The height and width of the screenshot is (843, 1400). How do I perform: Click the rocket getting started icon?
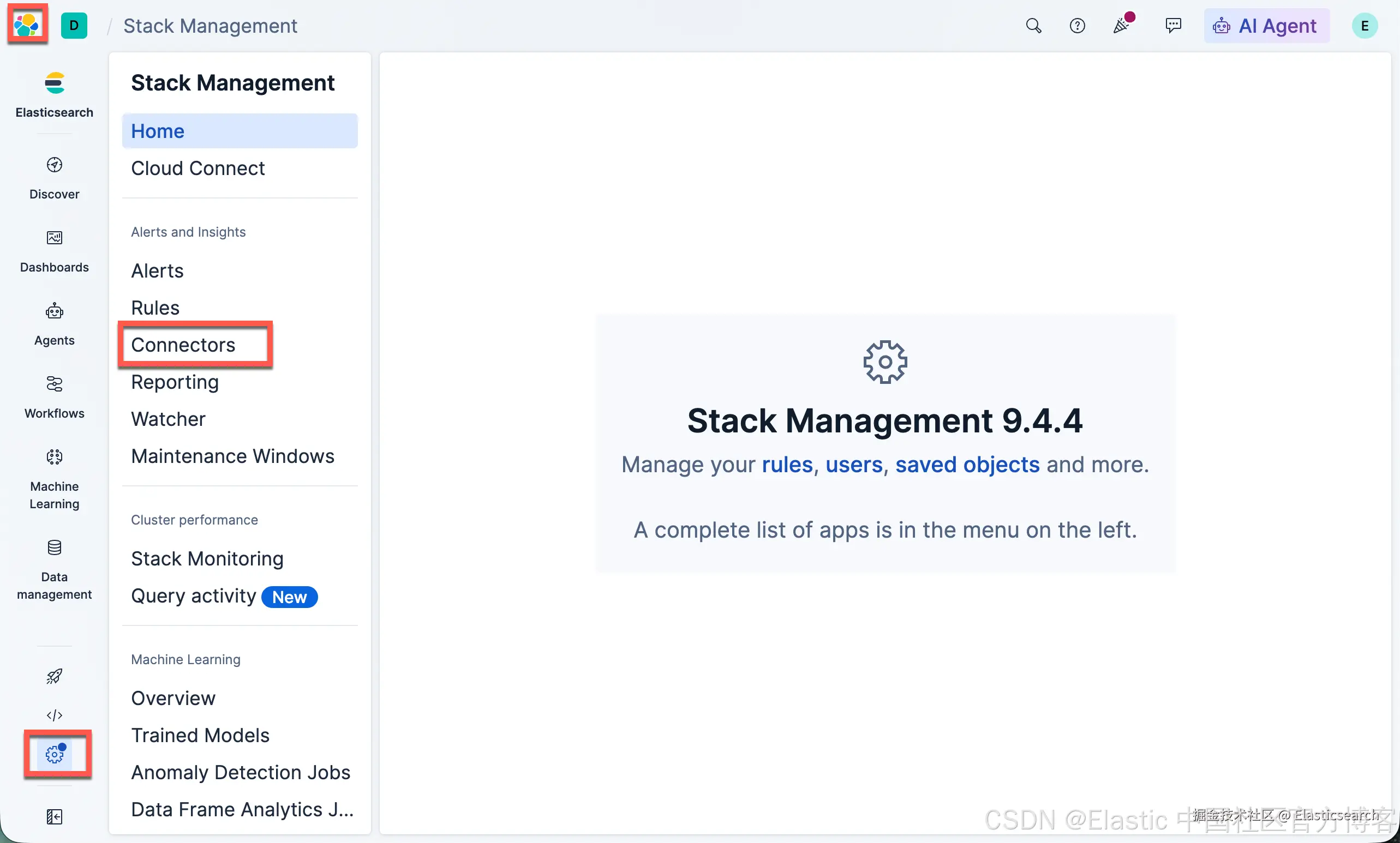tap(55, 676)
